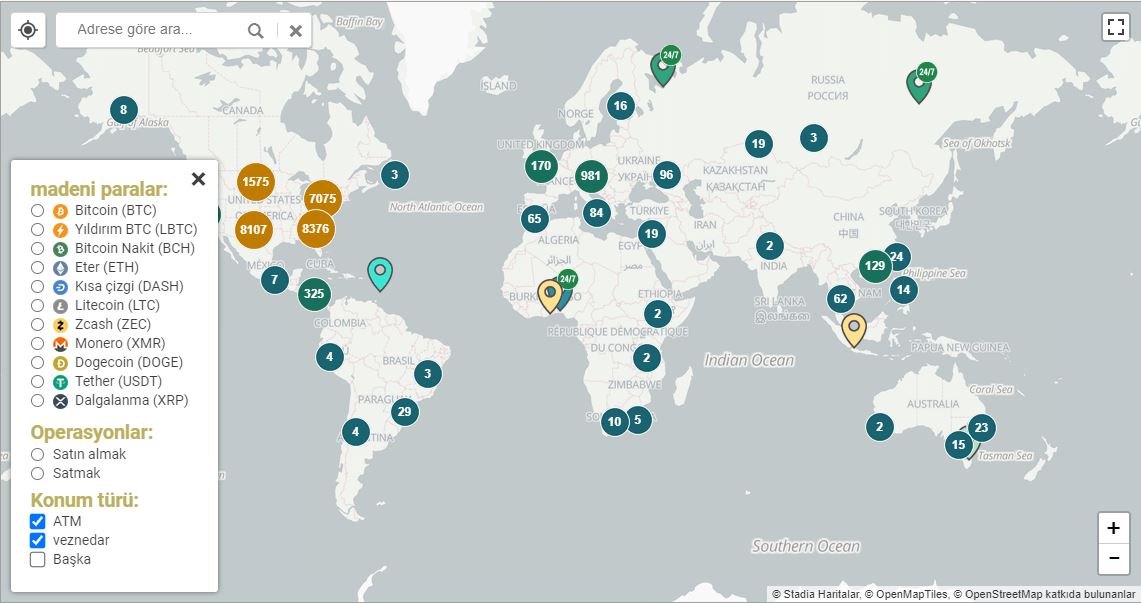Open the 325 cluster near Colombia
Screen dimensions: 1141x603
[x=314, y=294]
